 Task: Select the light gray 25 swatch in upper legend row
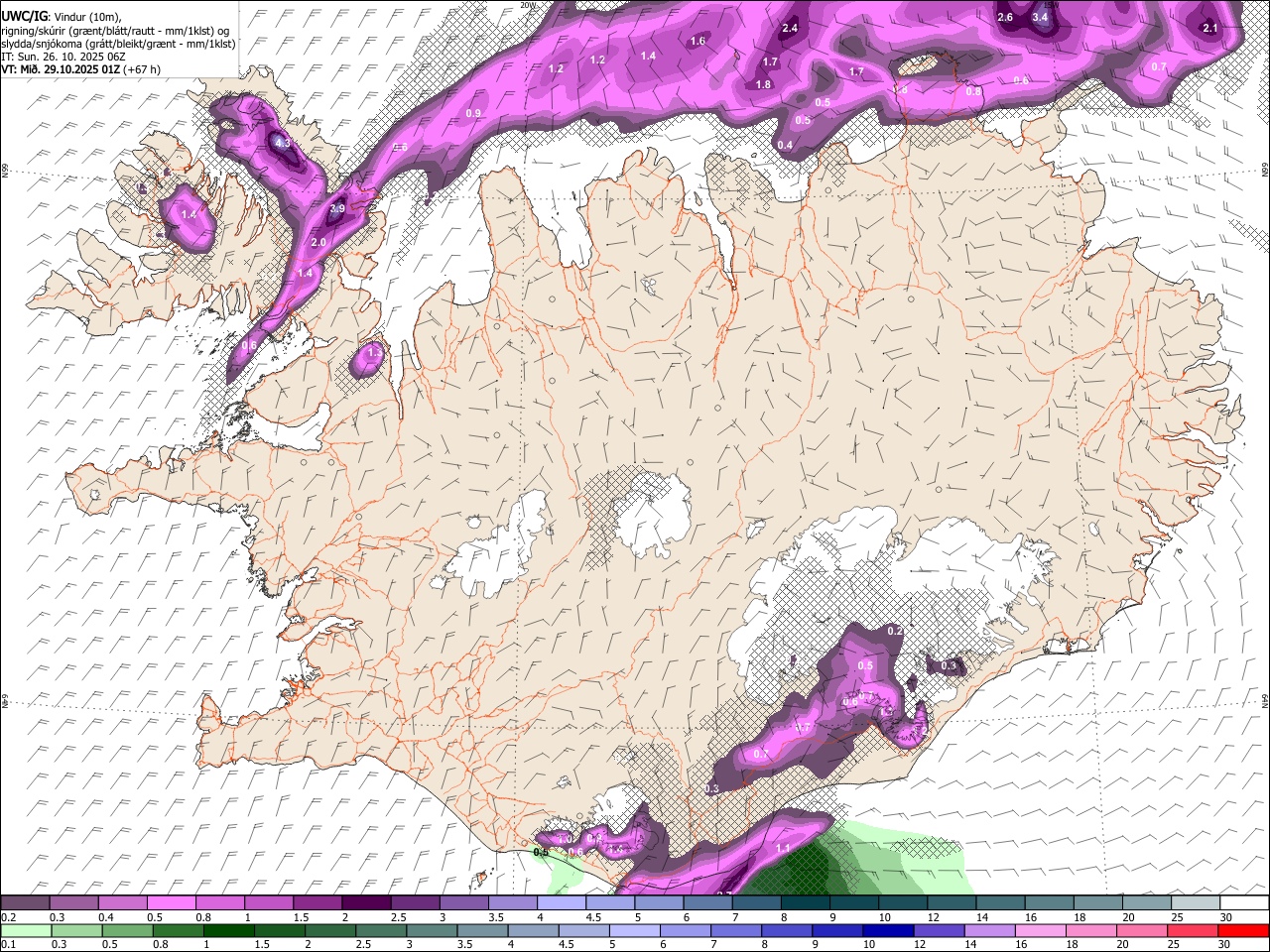pyautogui.click(x=1196, y=903)
